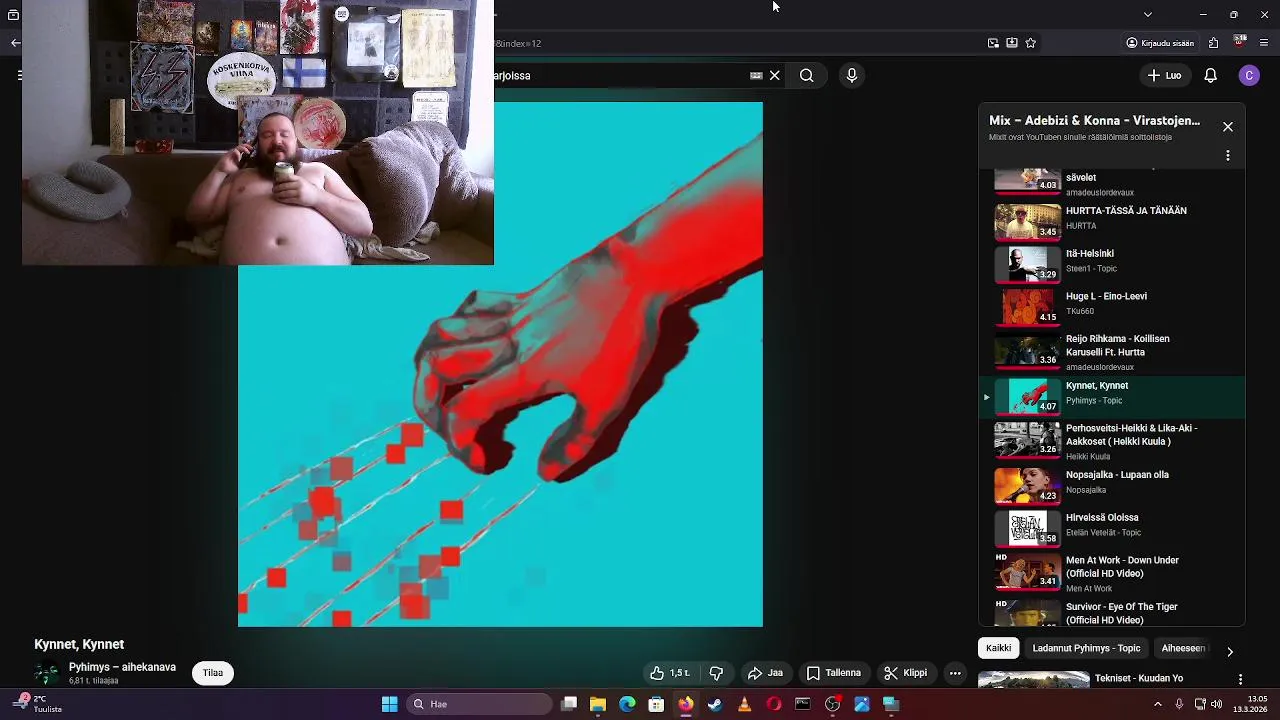Screen dimensions: 1280x720
Task: Play Perhosveitsi-Heikki & Lika-Aki Aakkoset track
Action: 1112,441
